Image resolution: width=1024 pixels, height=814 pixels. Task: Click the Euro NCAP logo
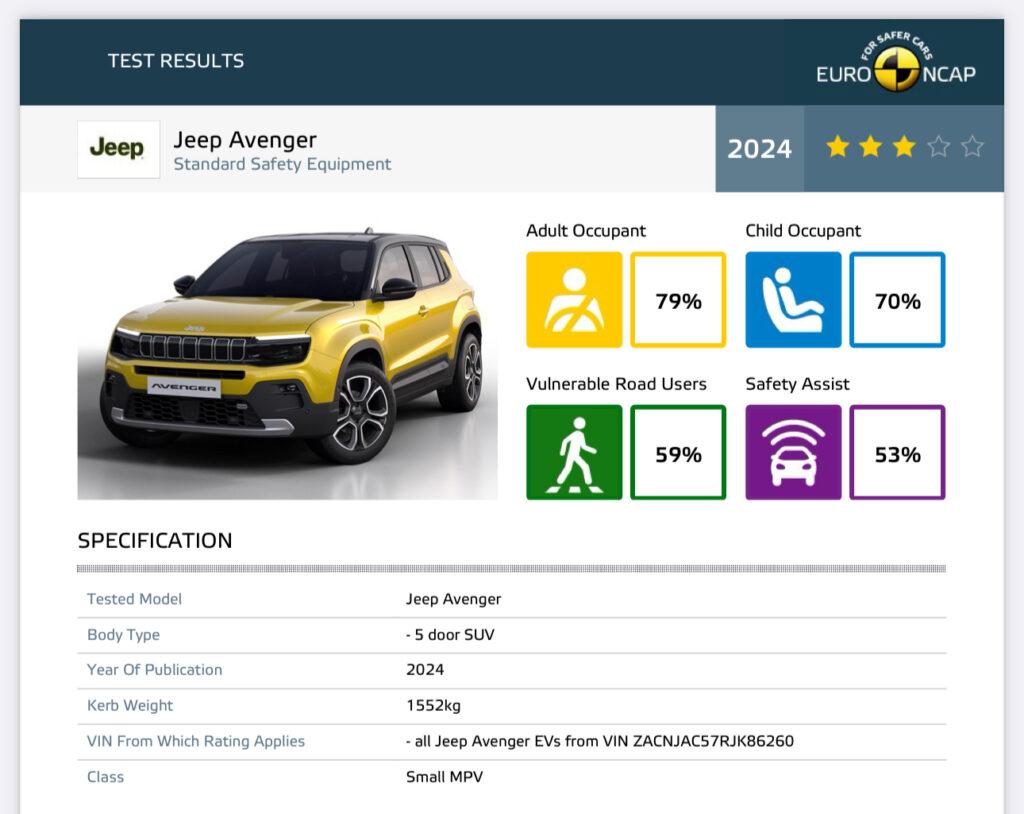coord(895,65)
